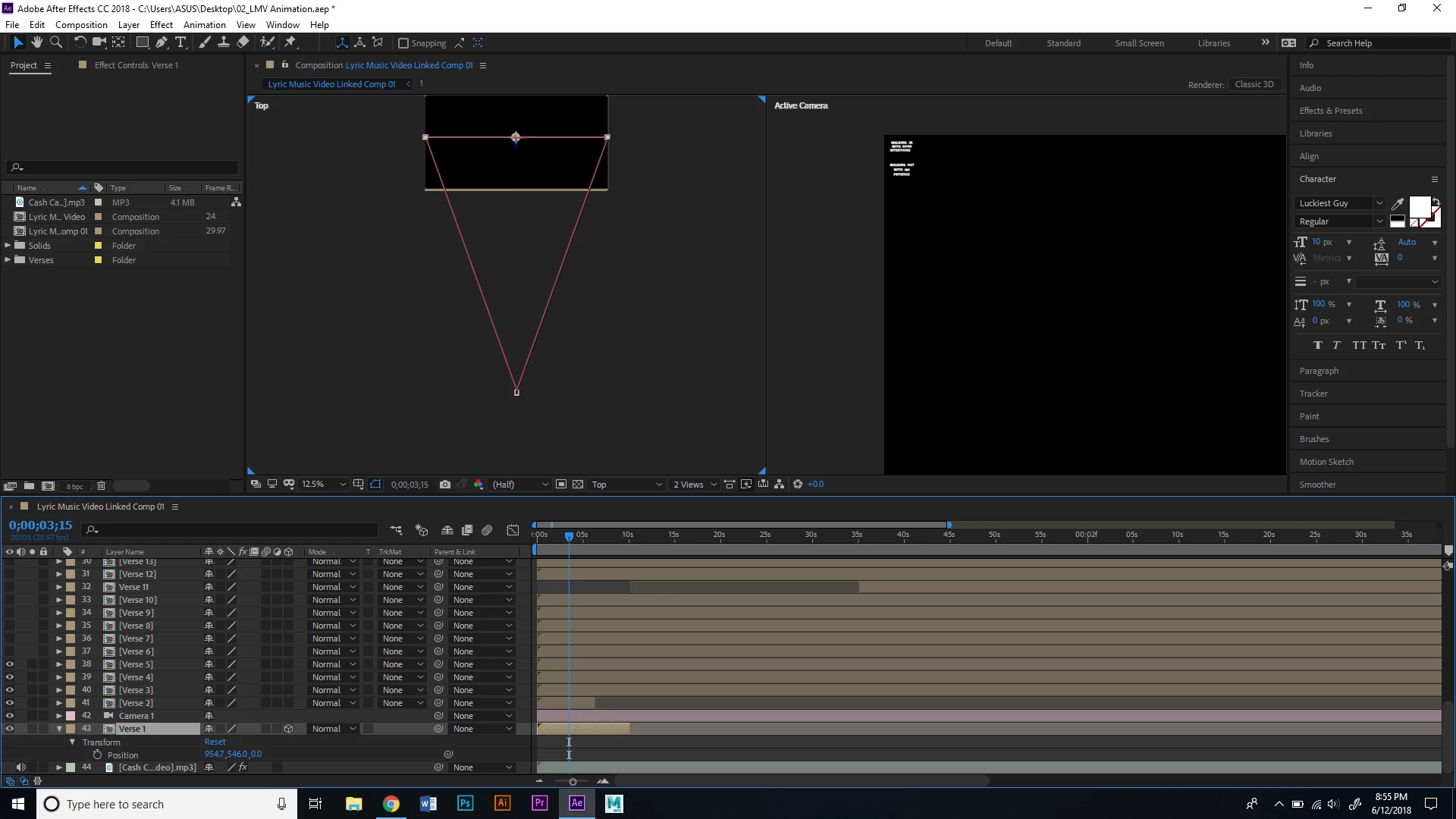Image resolution: width=1456 pixels, height=819 pixels.
Task: Expand the Solids folder in Project
Action: tap(8, 246)
